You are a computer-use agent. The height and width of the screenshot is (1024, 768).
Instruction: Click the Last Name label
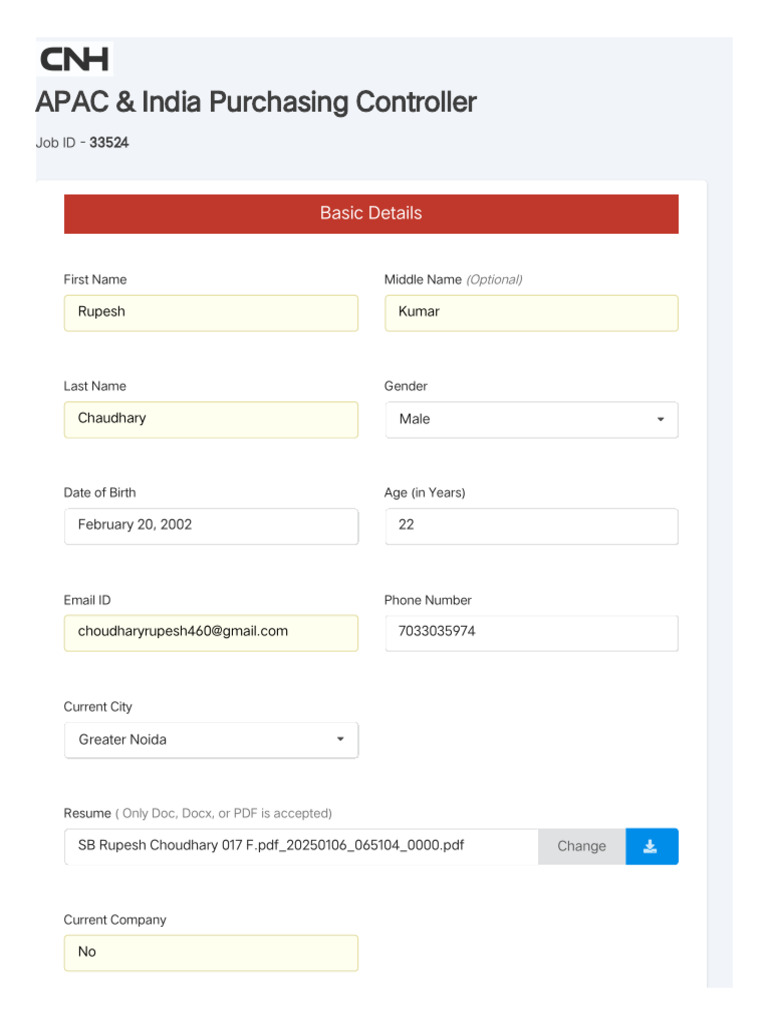(95, 386)
